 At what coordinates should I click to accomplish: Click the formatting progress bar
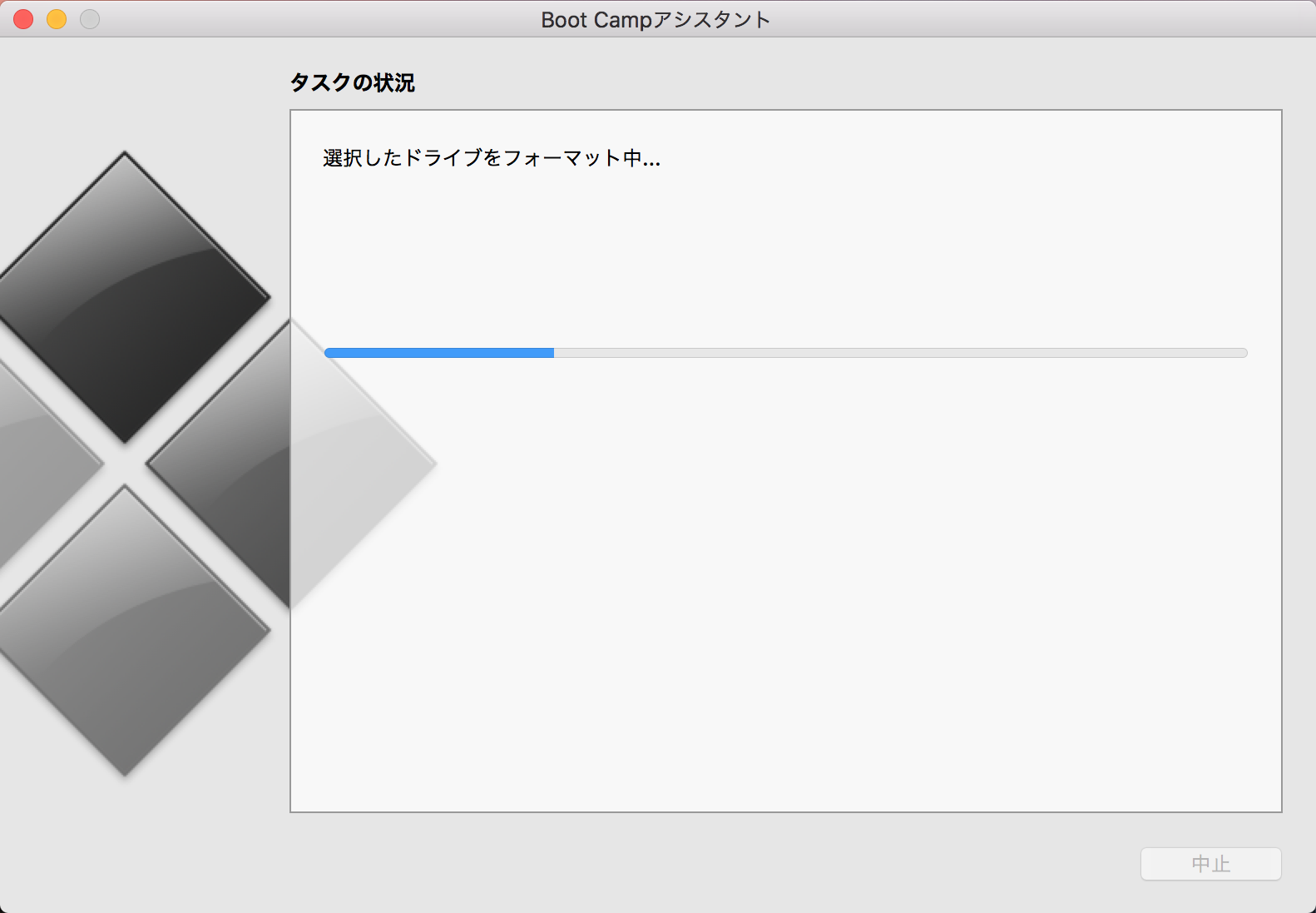[x=785, y=353]
